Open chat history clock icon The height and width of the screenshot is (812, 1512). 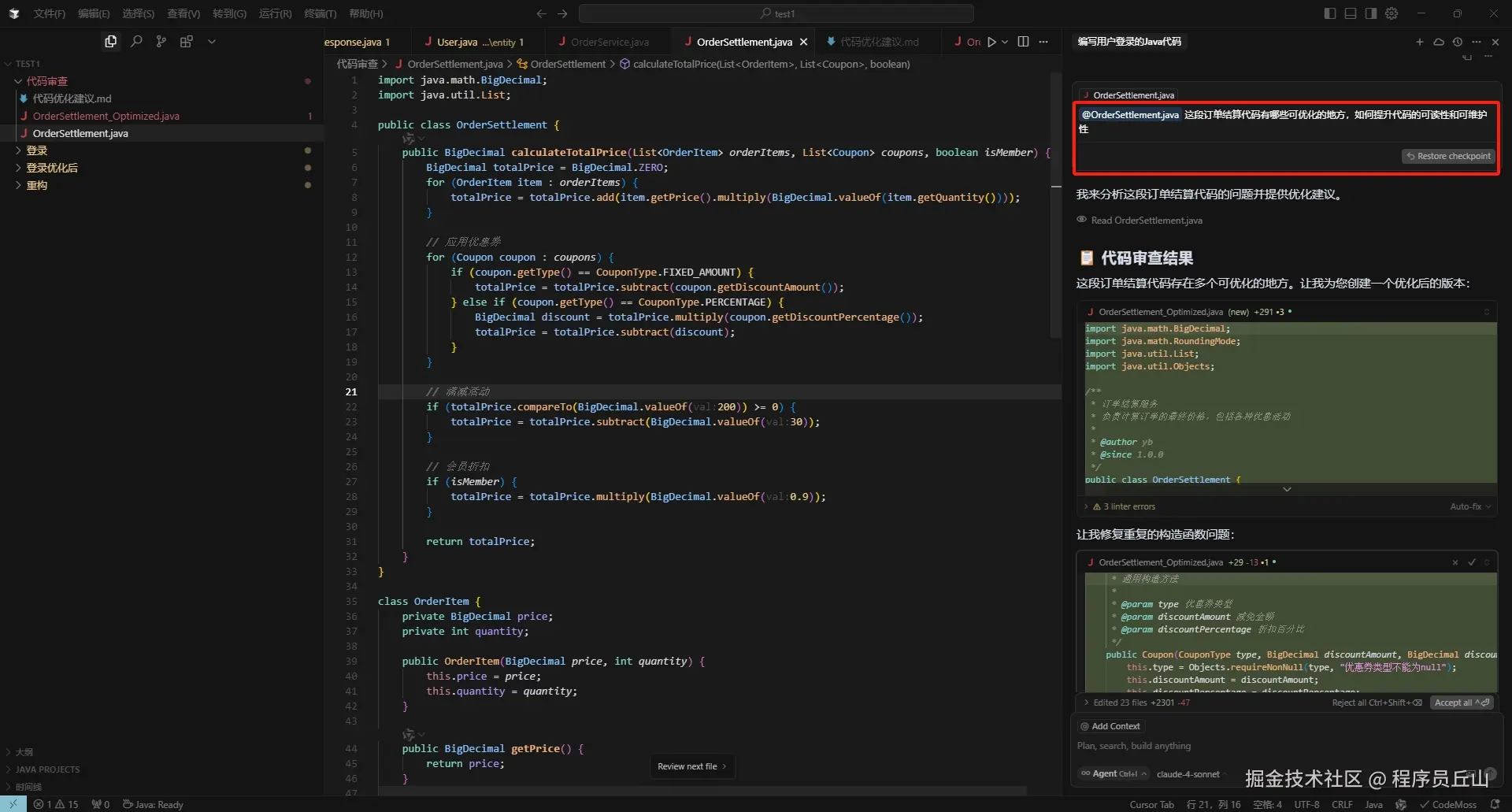pos(1458,42)
